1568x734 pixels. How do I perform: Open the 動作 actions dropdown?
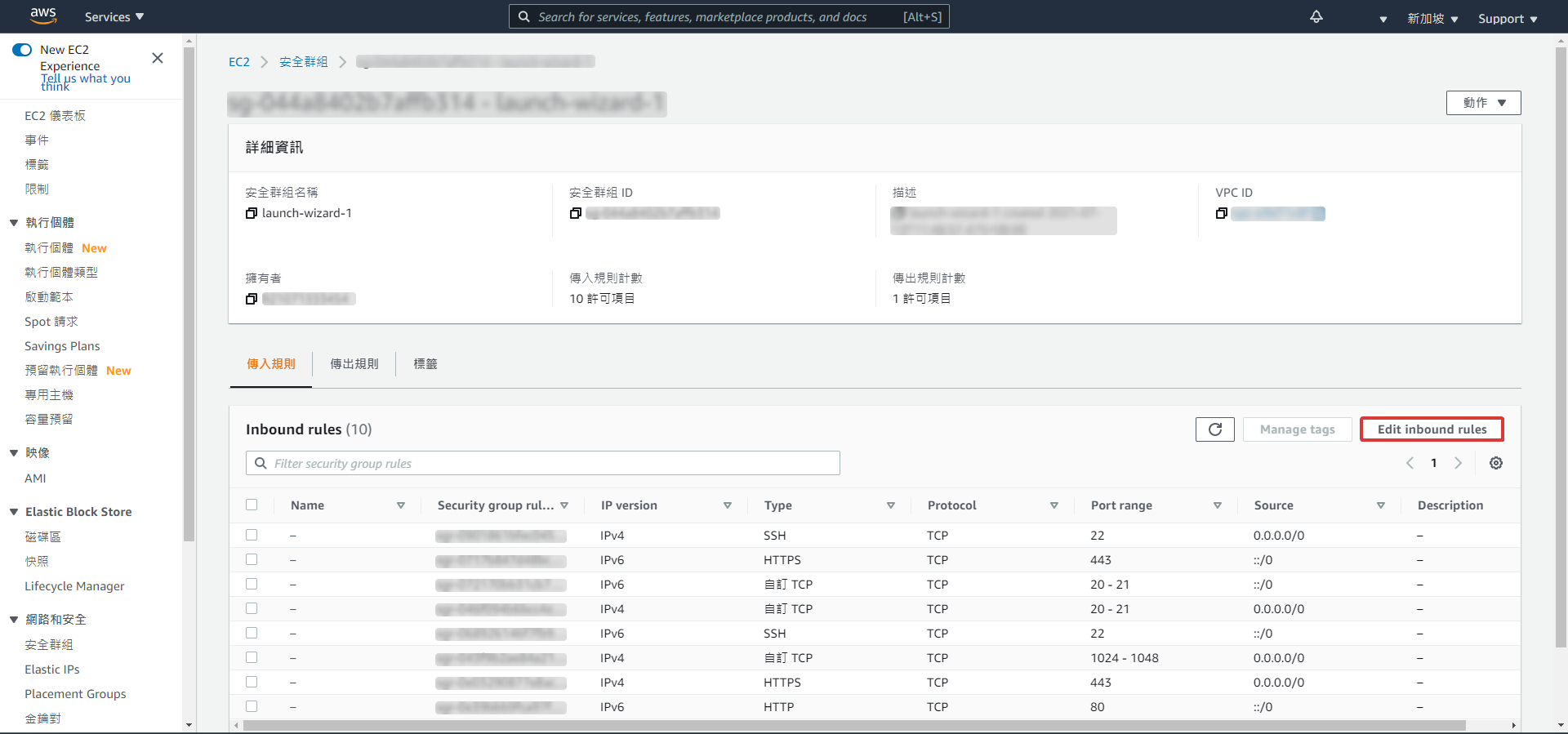1483,103
